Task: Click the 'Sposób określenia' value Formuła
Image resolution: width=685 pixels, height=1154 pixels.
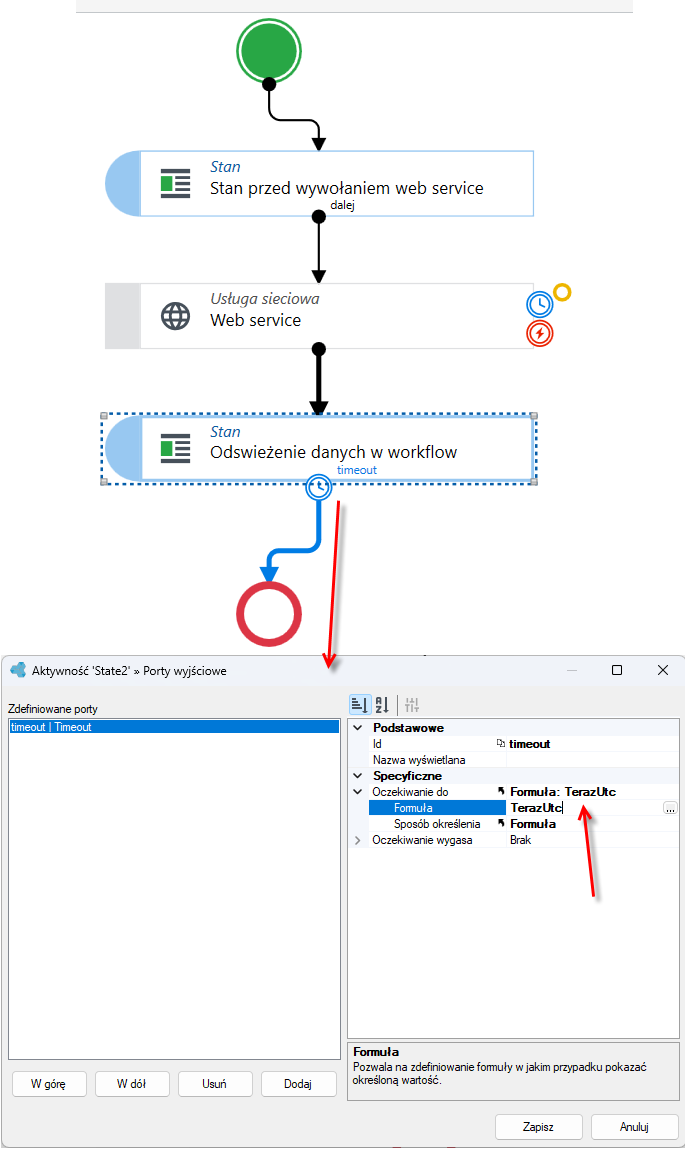Action: [x=533, y=824]
